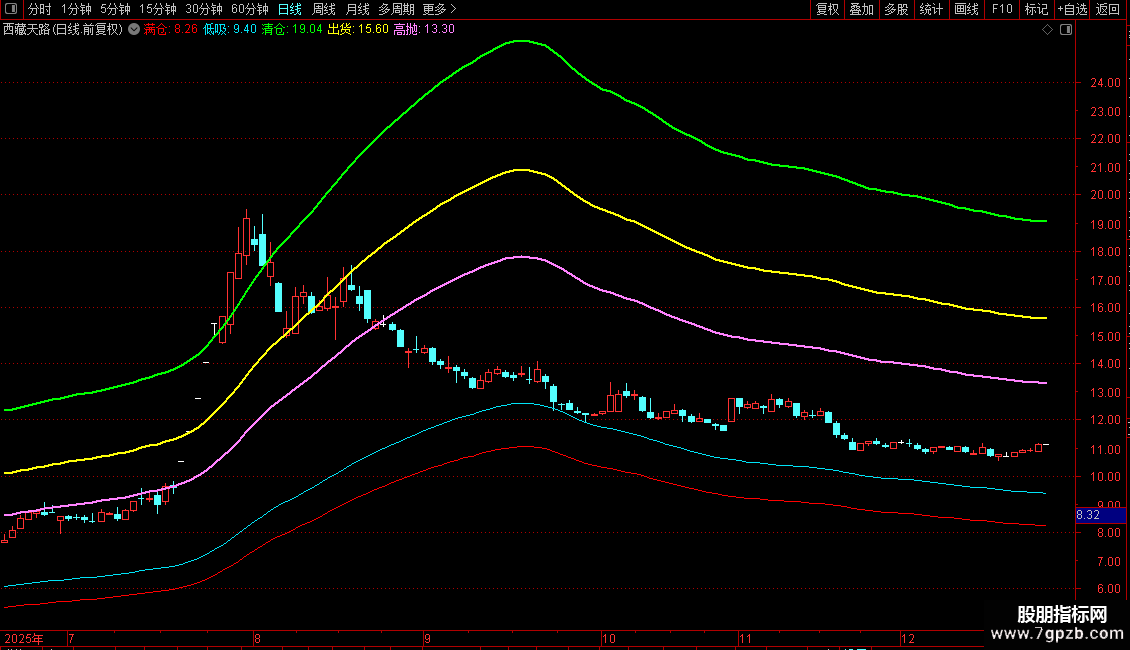The image size is (1130, 650).
Task: Switch to 周线 weekly chart
Action: point(324,9)
